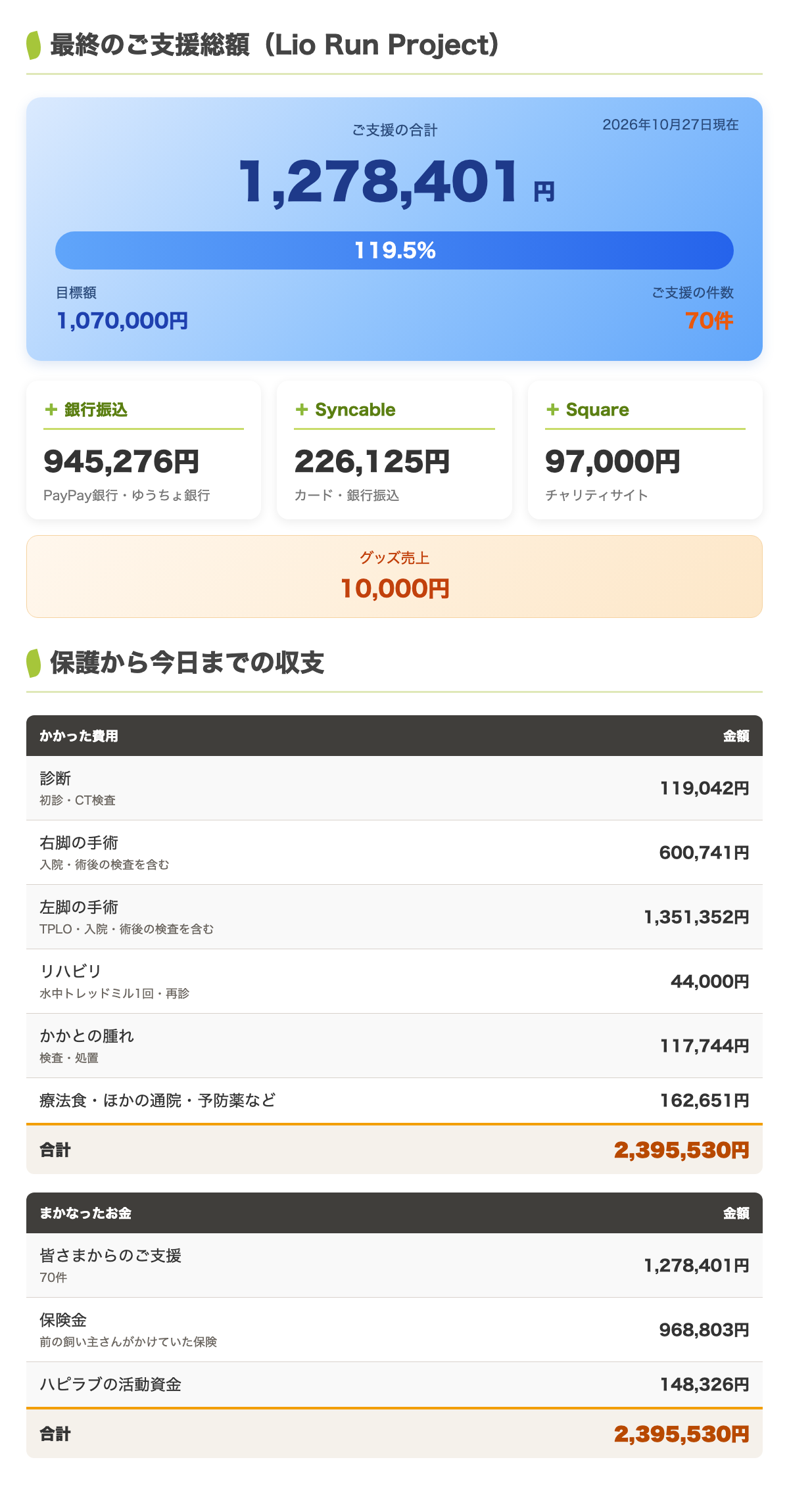
Task: Click the amount 148,326円
Action: tap(705, 1384)
